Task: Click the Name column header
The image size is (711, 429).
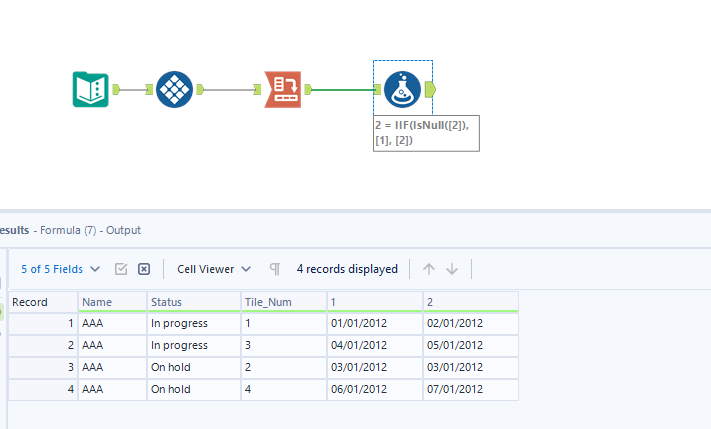Action: click(x=112, y=301)
